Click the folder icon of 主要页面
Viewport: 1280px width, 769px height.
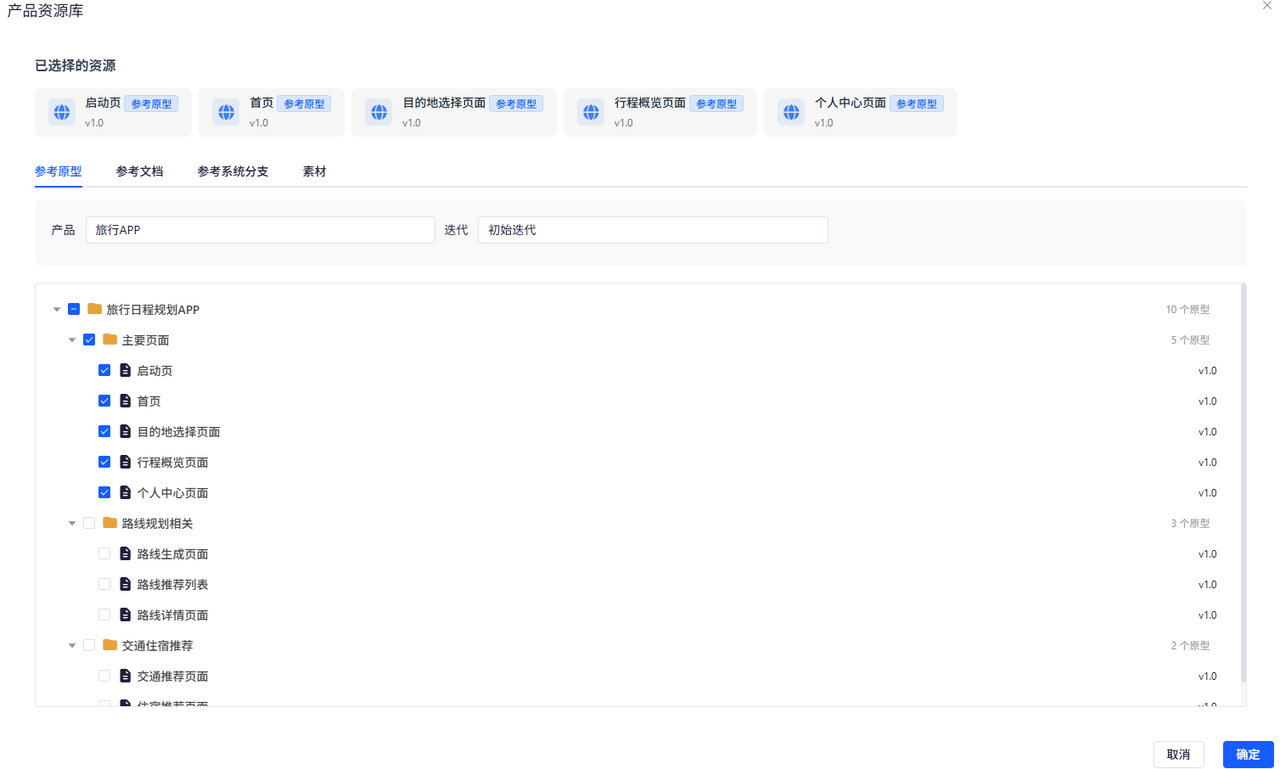coord(110,340)
